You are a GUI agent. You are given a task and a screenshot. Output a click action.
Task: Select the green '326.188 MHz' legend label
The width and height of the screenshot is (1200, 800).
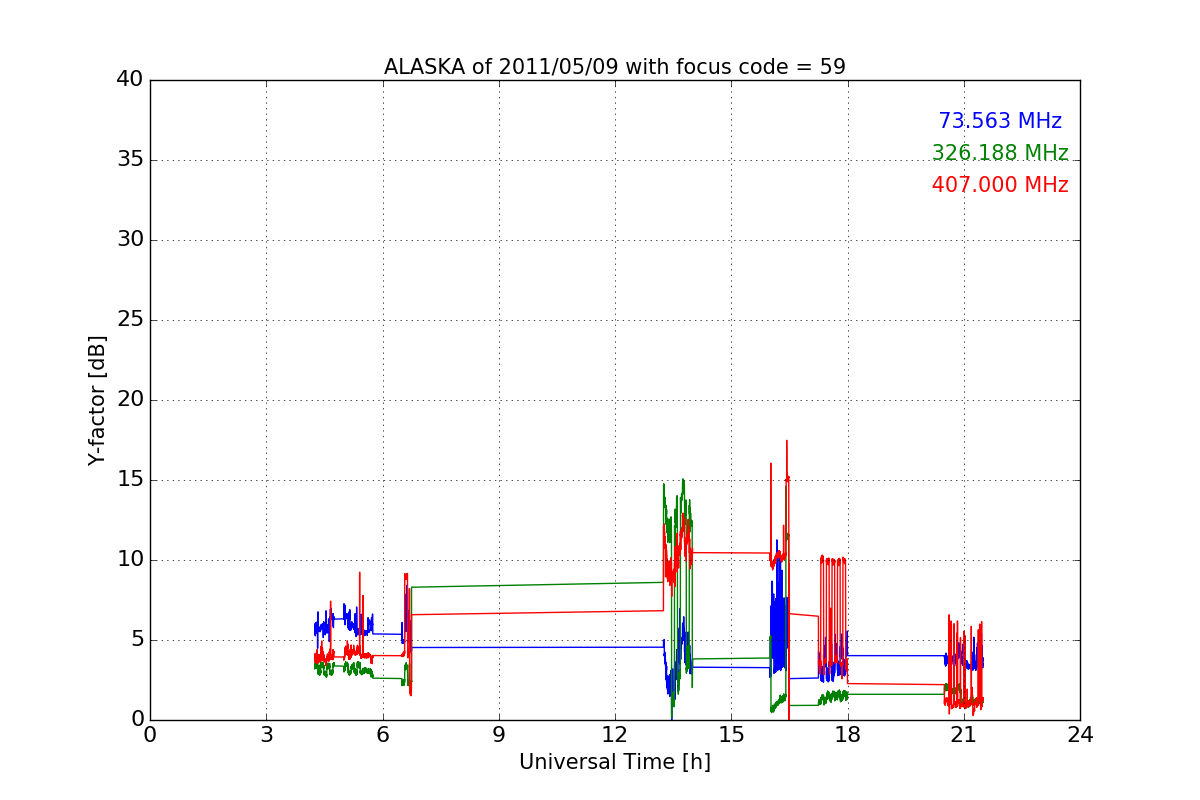[x=1000, y=153]
